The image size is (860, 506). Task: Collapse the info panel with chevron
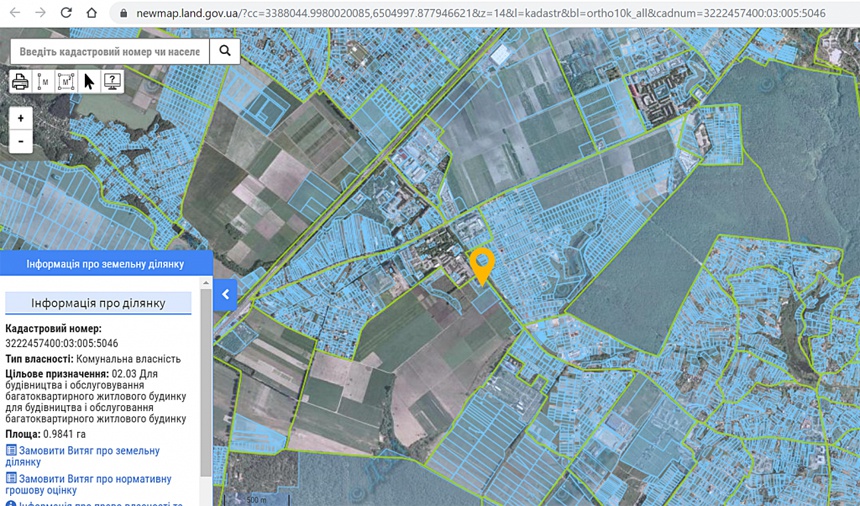[x=225, y=295]
